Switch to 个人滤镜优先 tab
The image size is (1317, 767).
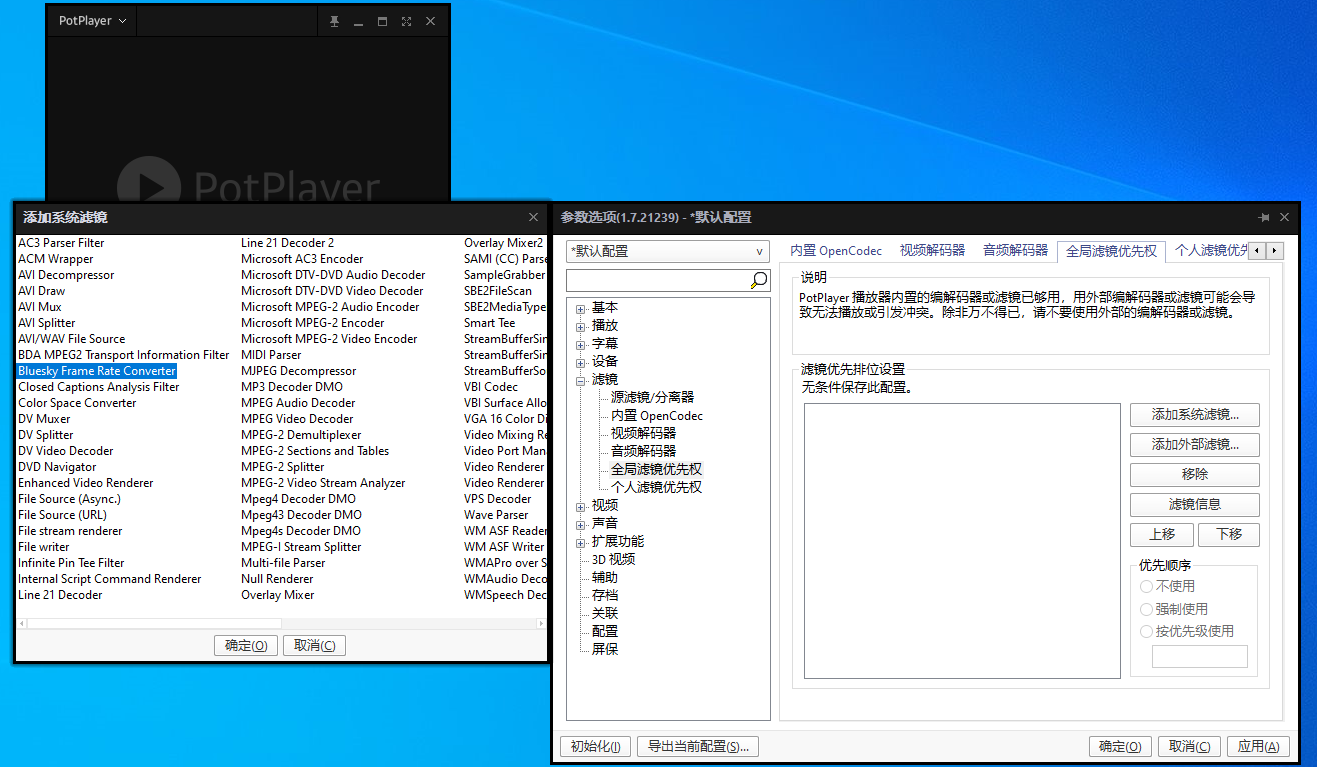pyautogui.click(x=1208, y=251)
